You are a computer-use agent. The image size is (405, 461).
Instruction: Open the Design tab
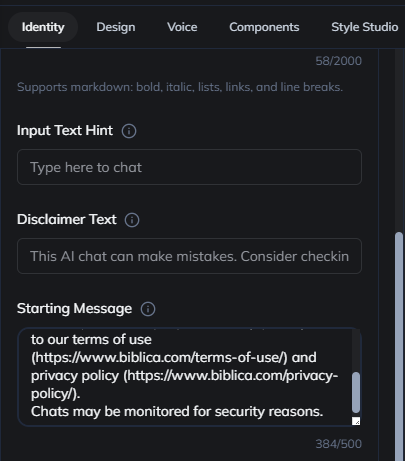[x=116, y=27]
